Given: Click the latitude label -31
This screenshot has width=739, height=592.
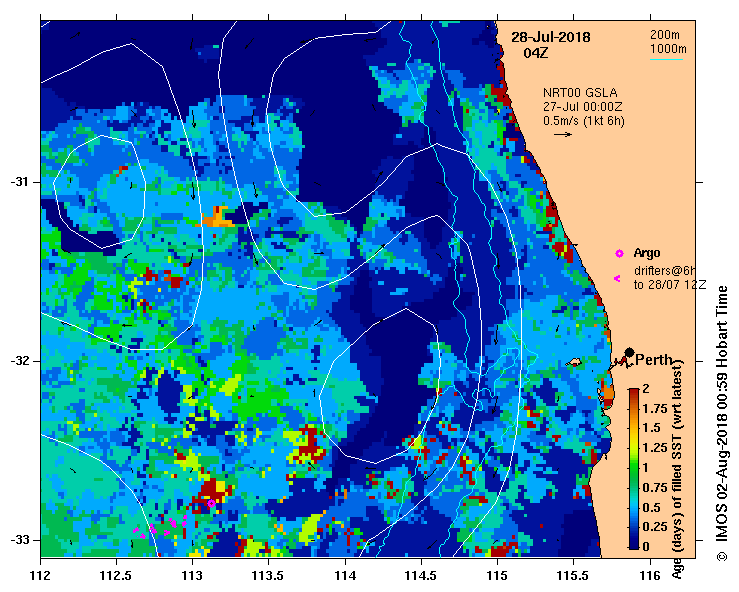Looking at the screenshot, I should coord(19,181).
